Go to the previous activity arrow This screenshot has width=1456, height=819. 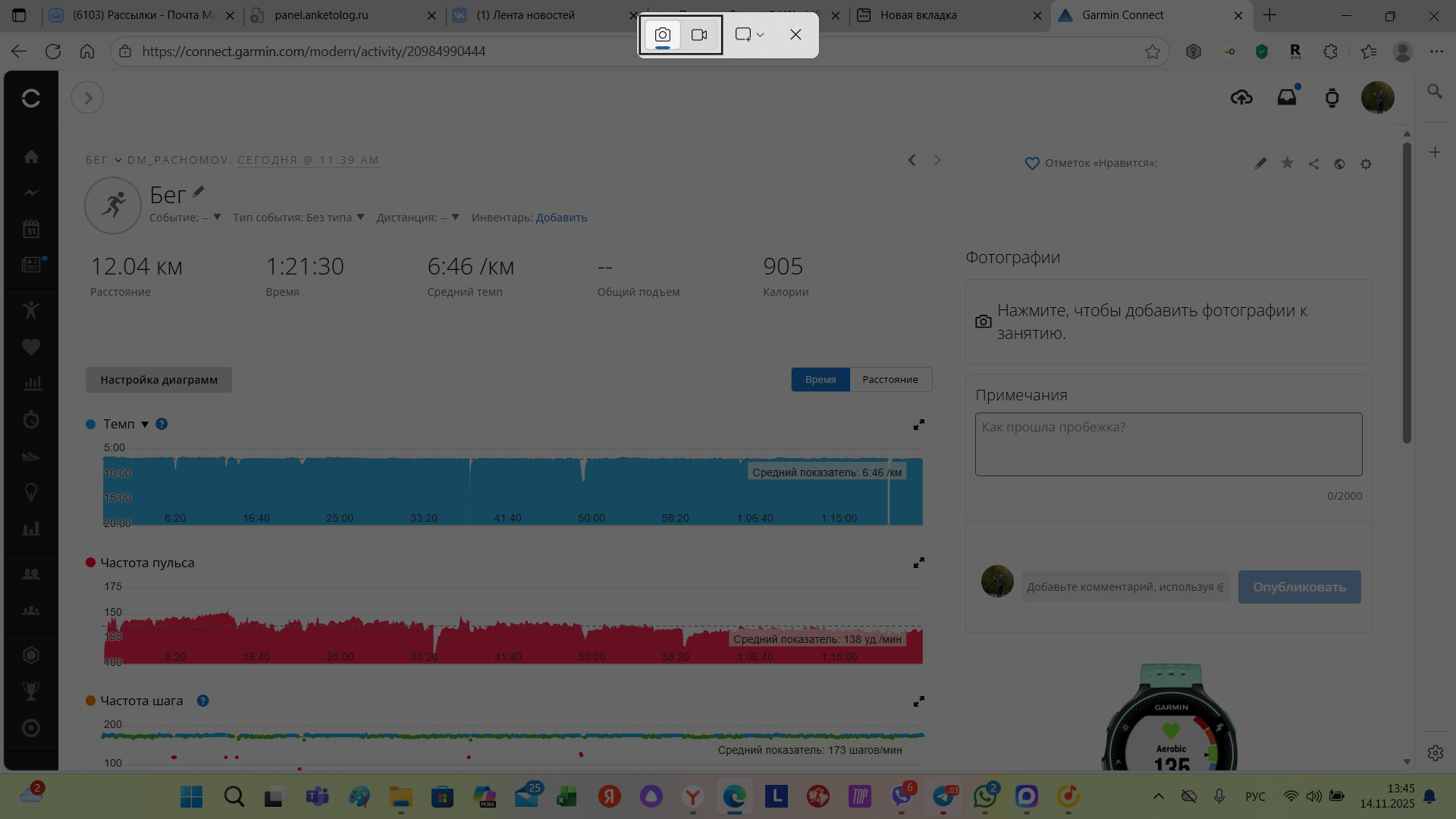912,160
